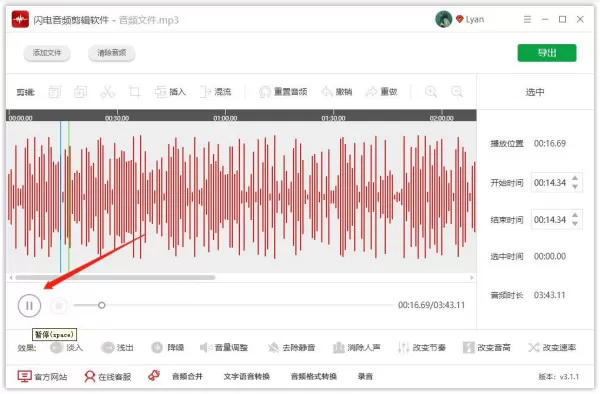The height and width of the screenshot is (394, 600).
Task: Click the 01:00.00 timeline ruler mark
Action: pos(225,118)
